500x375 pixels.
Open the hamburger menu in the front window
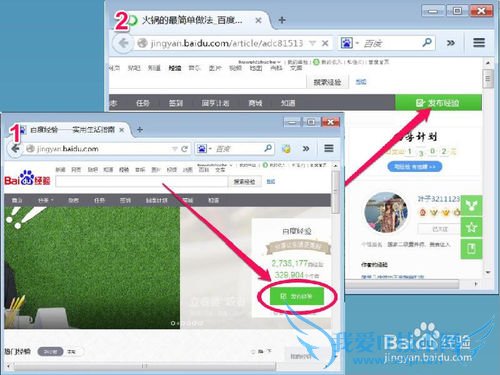tap(329, 148)
